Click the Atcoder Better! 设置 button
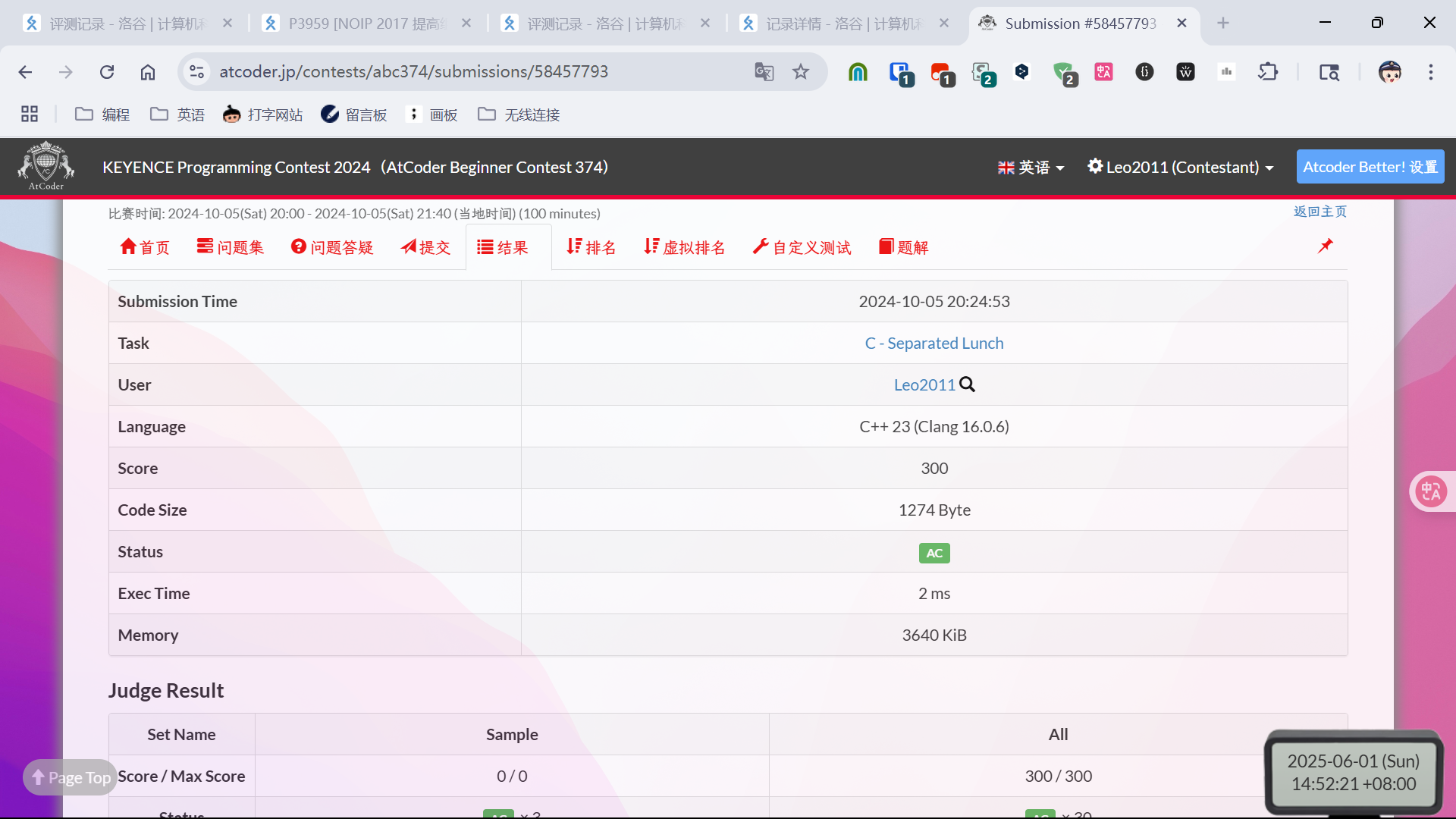Screen dimensions: 1456x819 (x=1370, y=167)
